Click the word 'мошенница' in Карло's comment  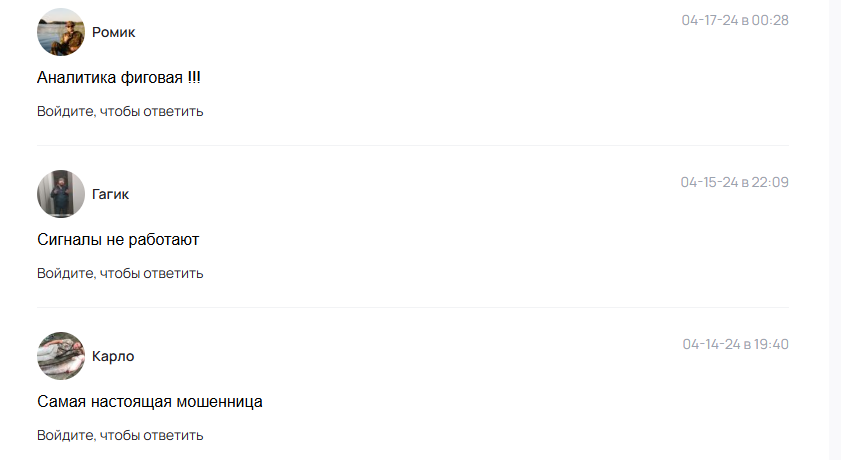coord(219,402)
